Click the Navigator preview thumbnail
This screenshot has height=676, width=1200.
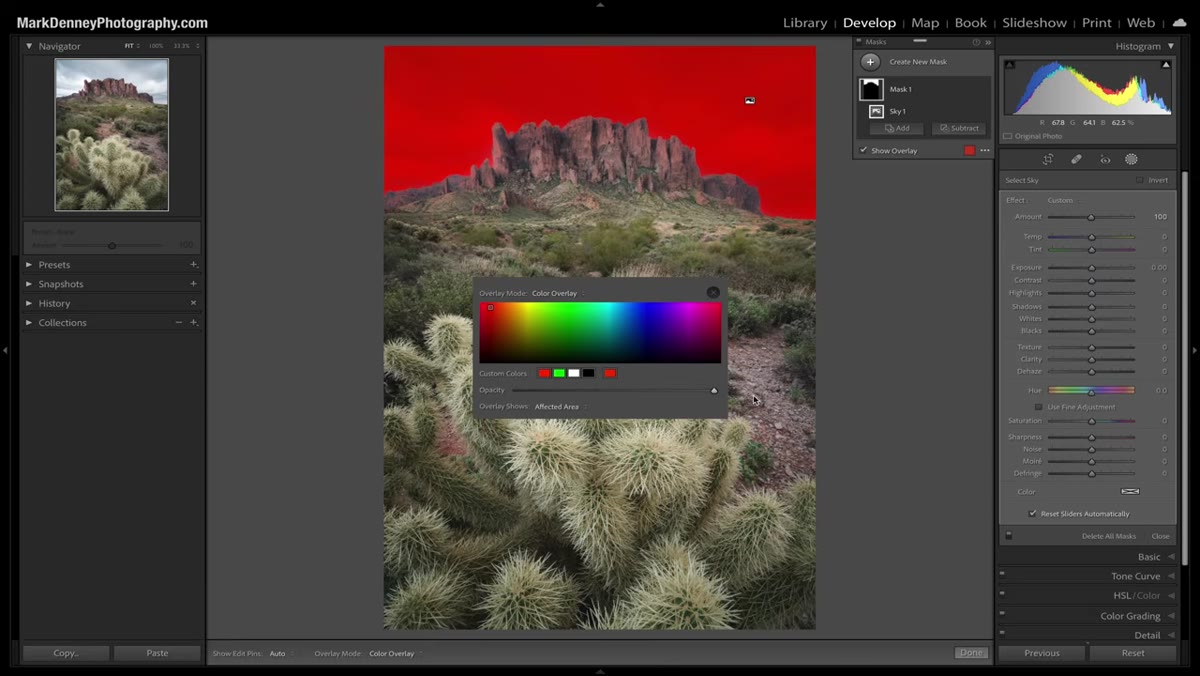111,134
